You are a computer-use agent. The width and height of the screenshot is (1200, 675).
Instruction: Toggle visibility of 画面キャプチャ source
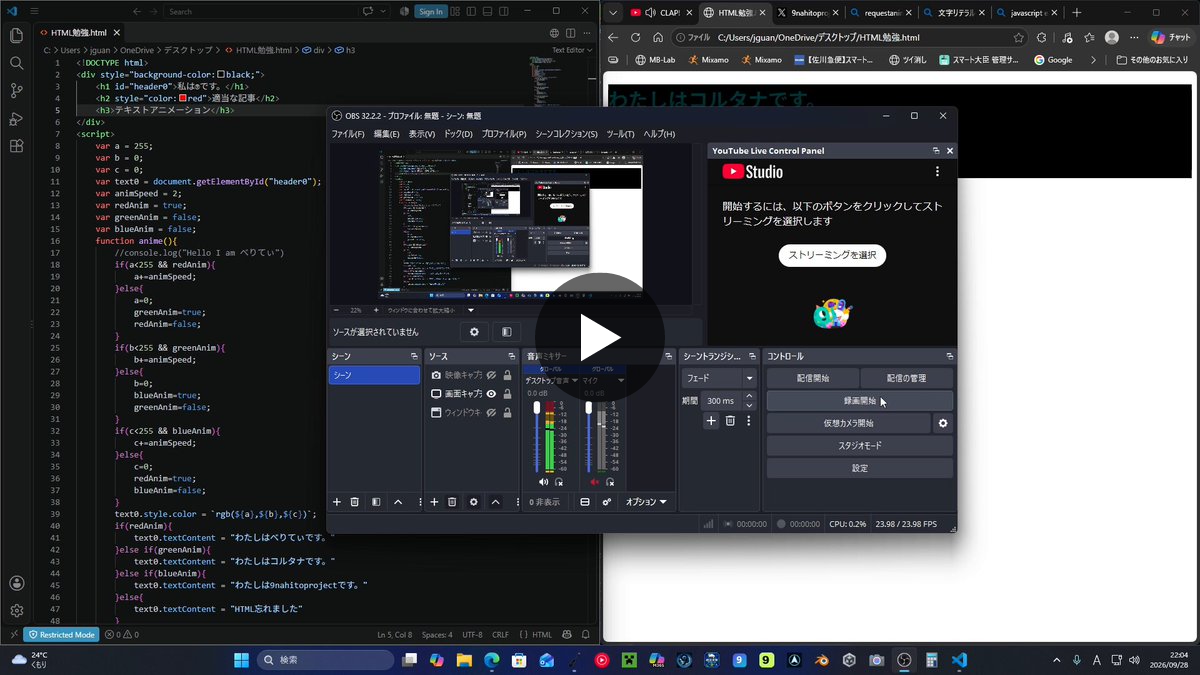[491, 394]
